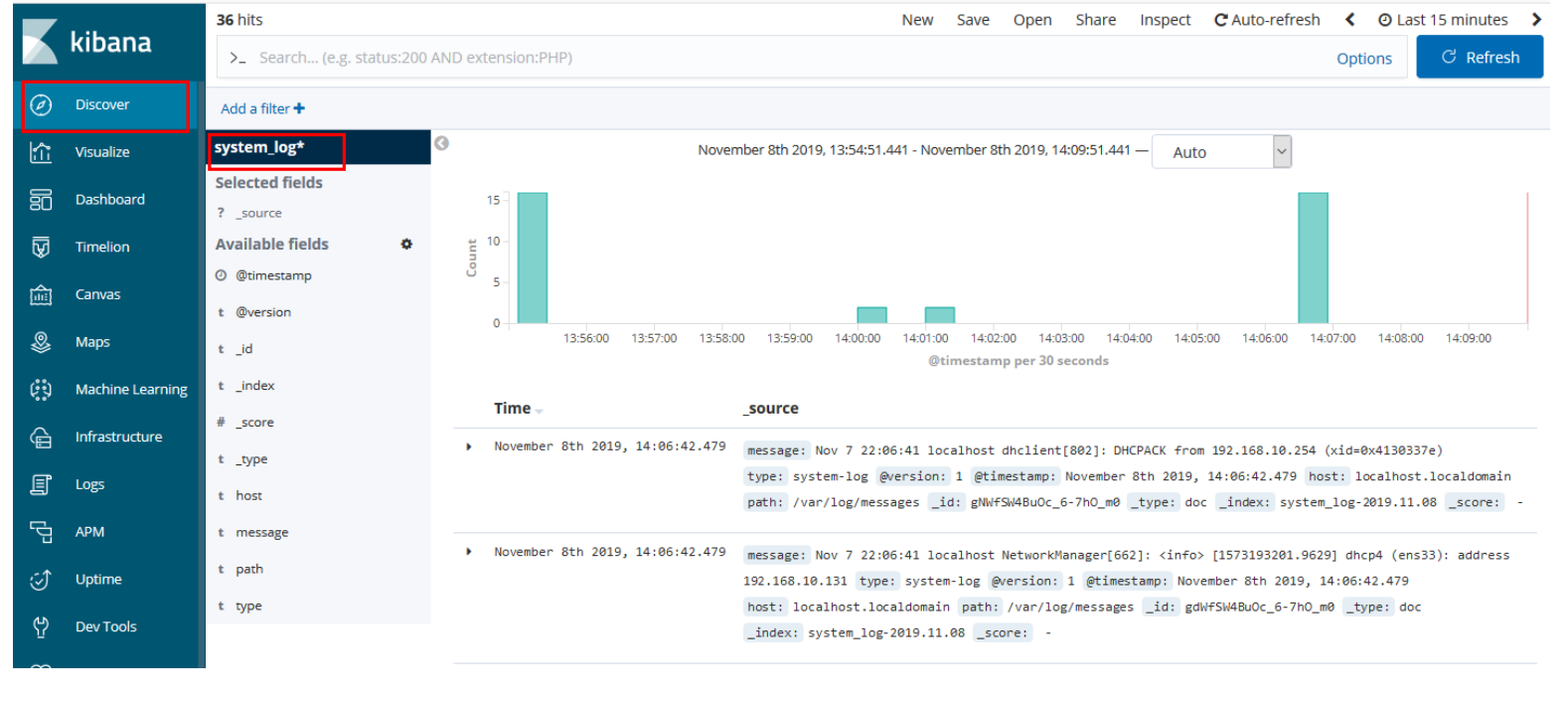Open the Auto interval dropdown
This screenshot has height=706, width=1568.
[x=1221, y=152]
